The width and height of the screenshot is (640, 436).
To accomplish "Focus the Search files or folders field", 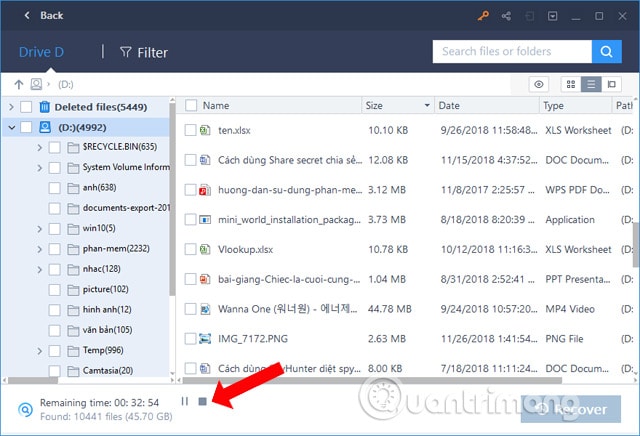I will click(x=512, y=51).
